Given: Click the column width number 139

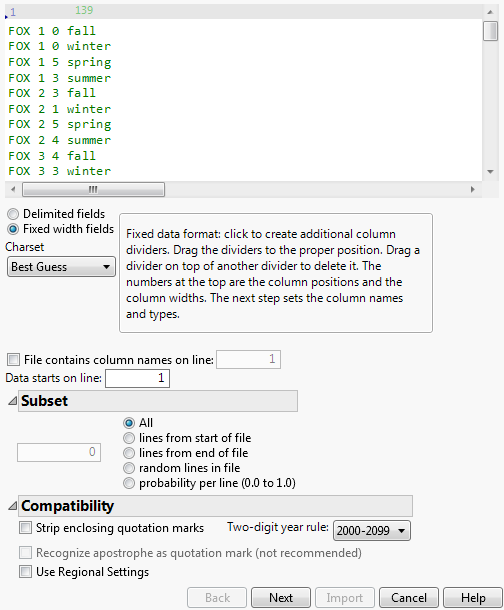Looking at the screenshot, I should [84, 10].
